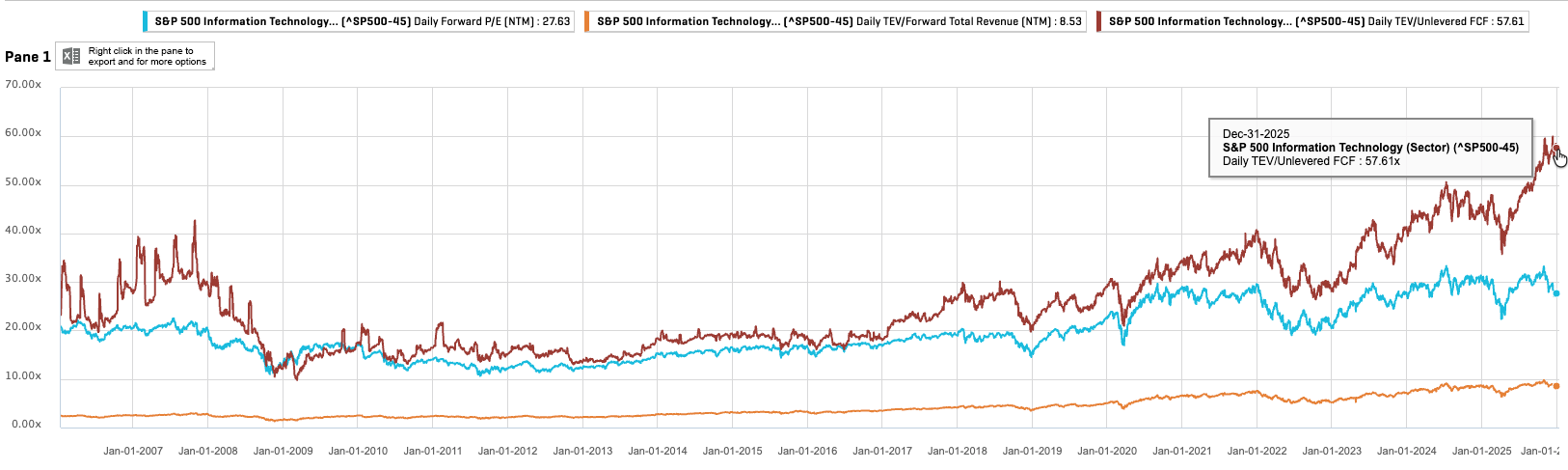Click the Jan-01-2010 x-axis label

pyautogui.click(x=358, y=451)
